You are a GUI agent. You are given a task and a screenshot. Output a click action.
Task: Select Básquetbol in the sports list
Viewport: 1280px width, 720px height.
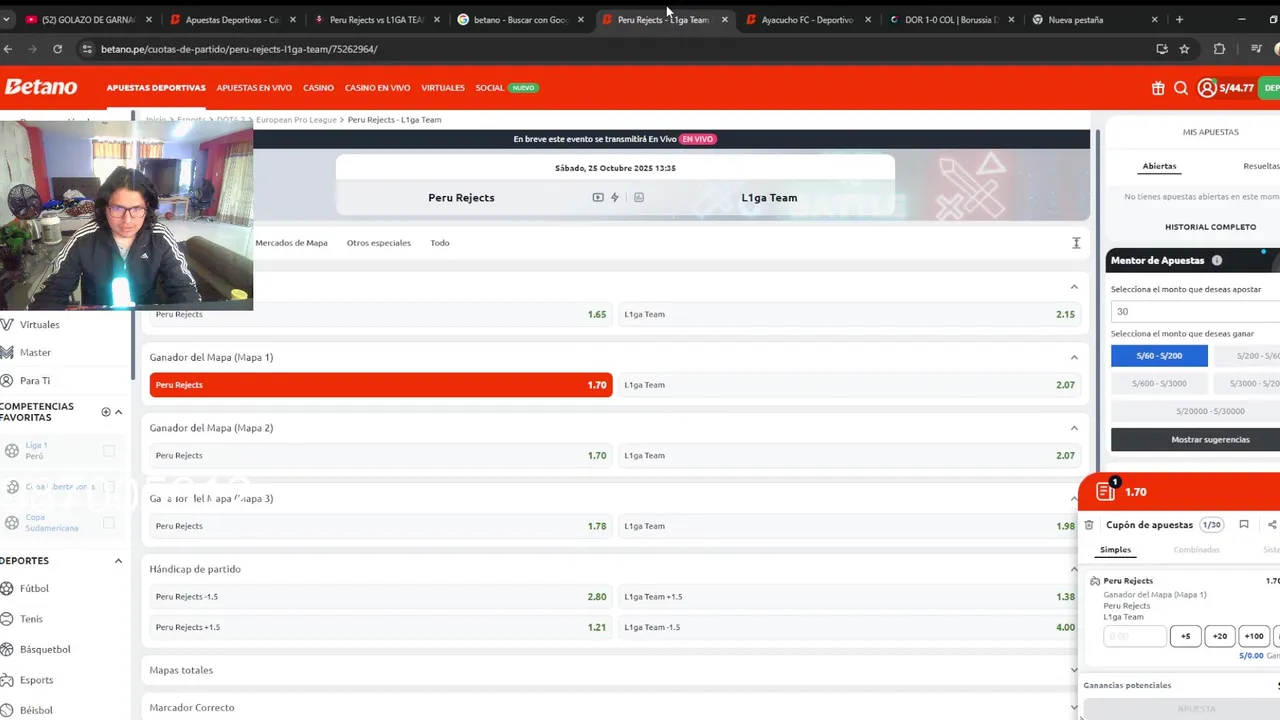click(x=45, y=649)
